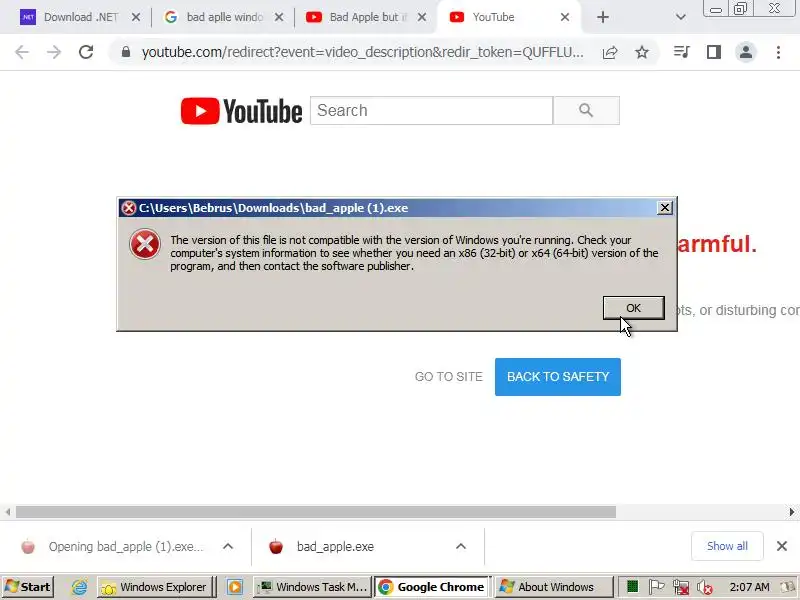Click the muted volume tray icon
800x600 pixels.
pos(705,588)
